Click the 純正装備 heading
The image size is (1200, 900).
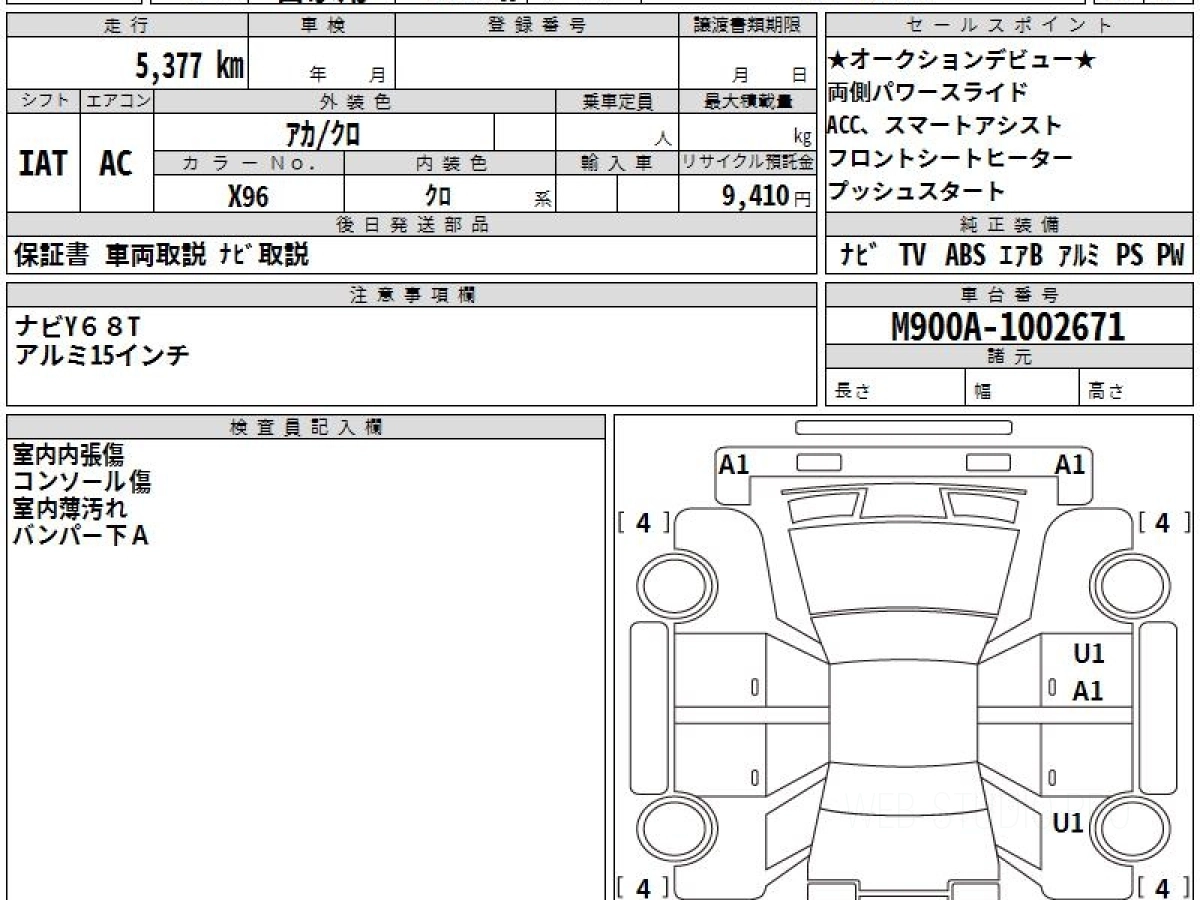[x=1009, y=225]
